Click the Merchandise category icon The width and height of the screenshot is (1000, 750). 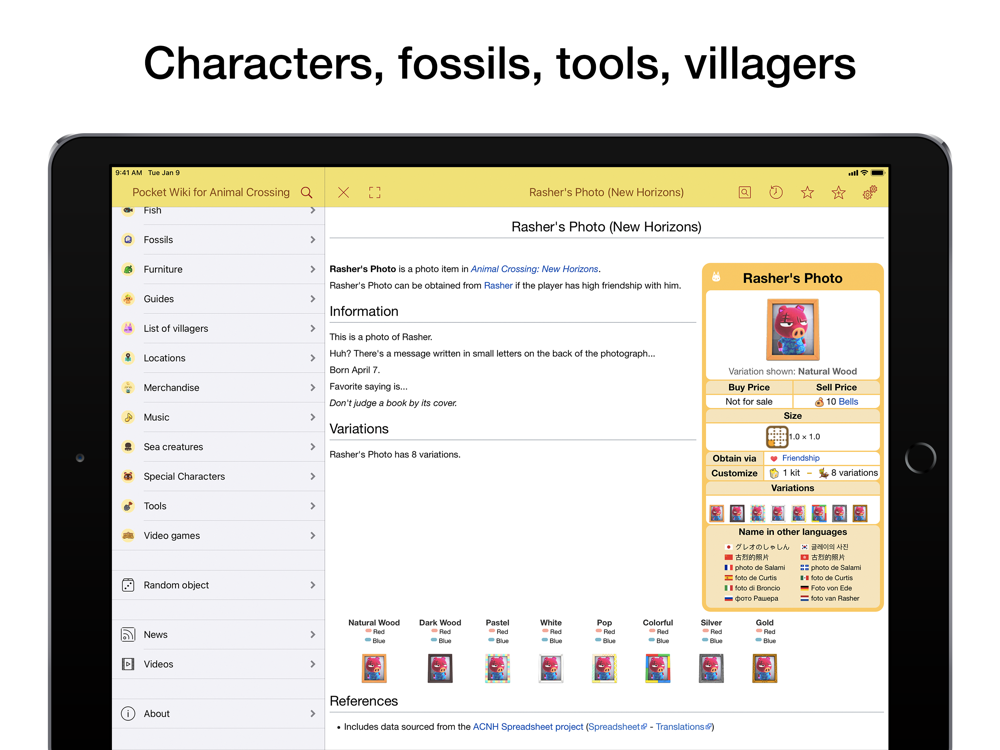click(128, 388)
